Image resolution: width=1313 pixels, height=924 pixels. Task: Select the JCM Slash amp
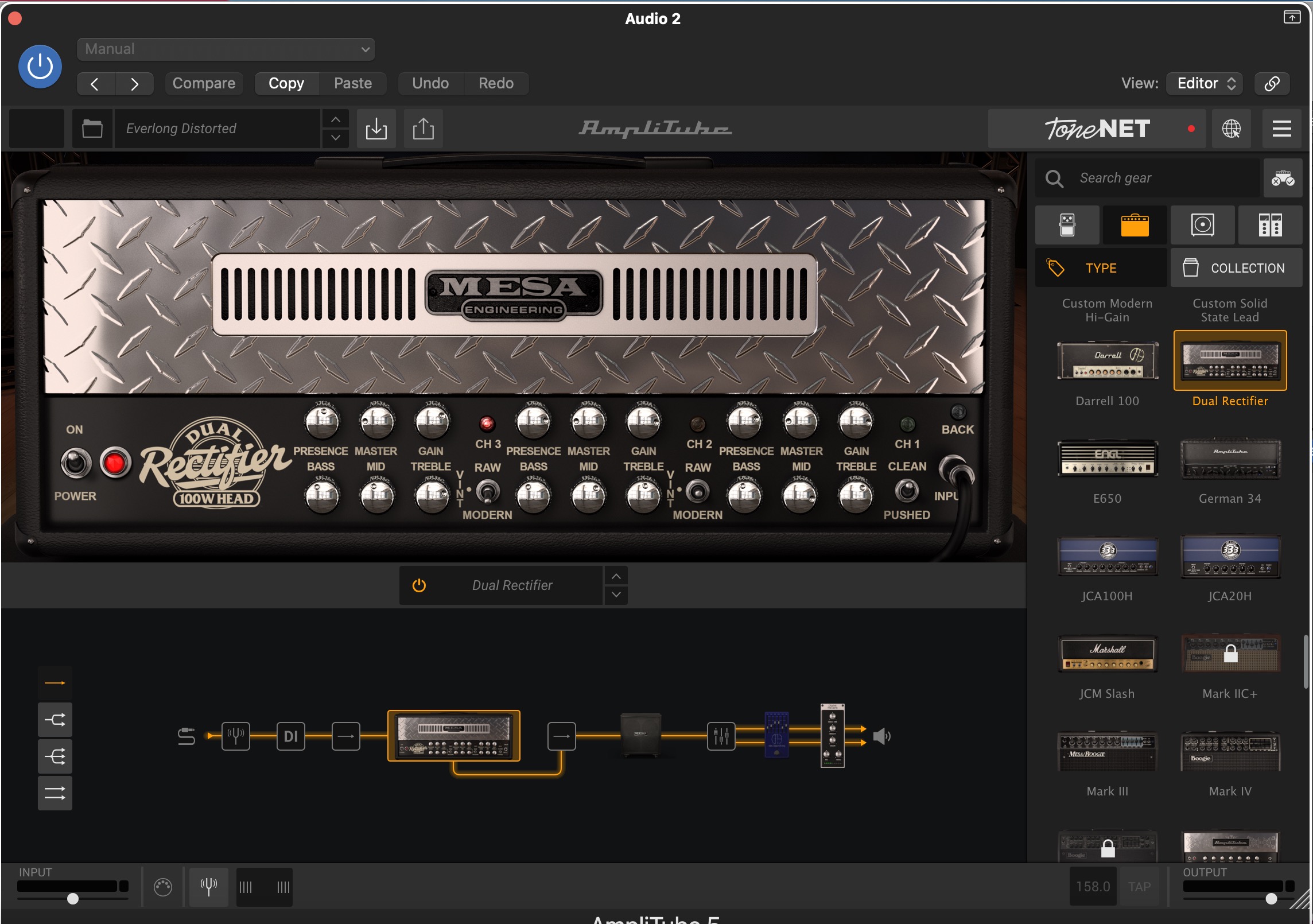click(1108, 653)
